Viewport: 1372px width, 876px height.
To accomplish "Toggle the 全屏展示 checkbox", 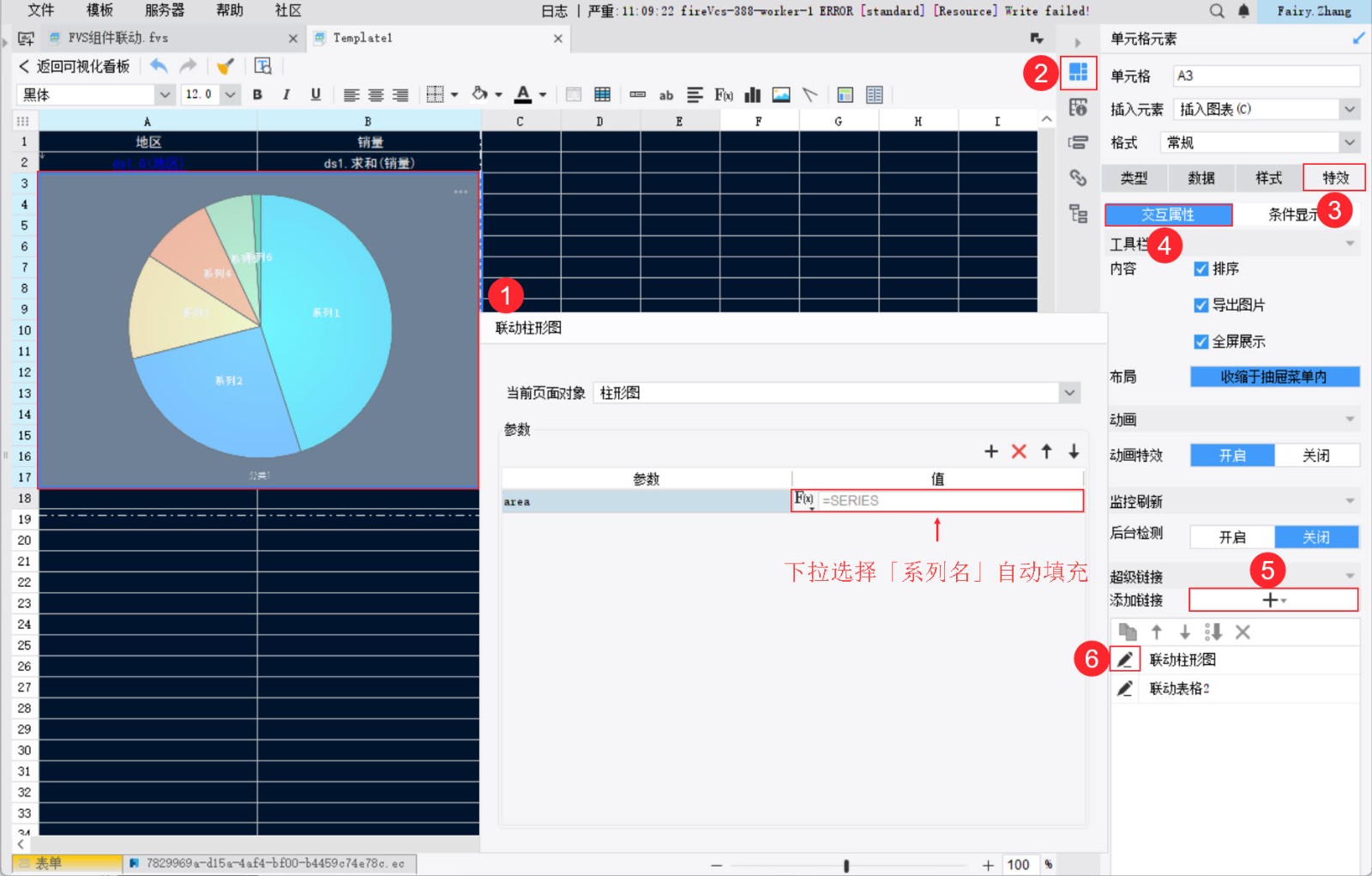I will (1201, 341).
